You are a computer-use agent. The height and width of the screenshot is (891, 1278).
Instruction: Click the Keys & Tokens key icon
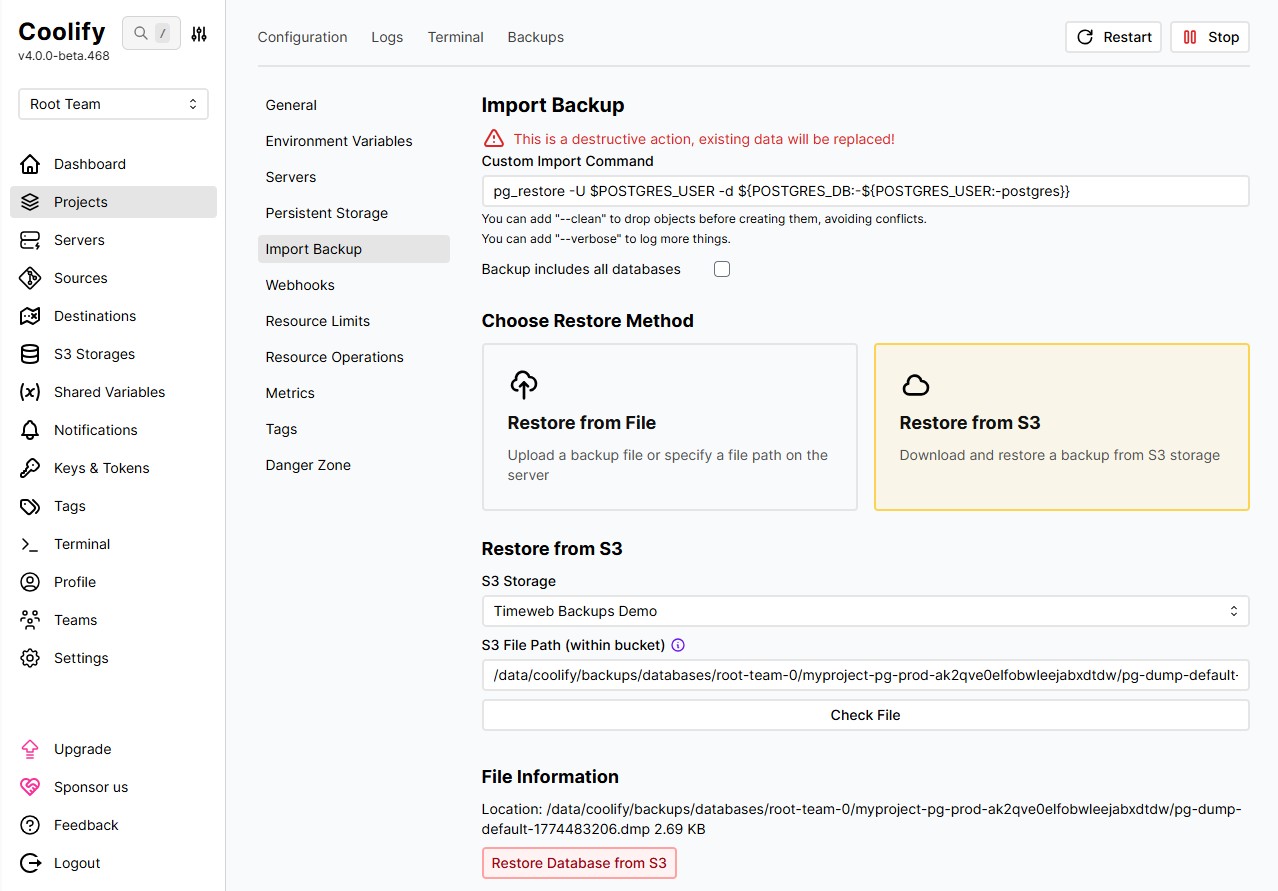point(30,468)
